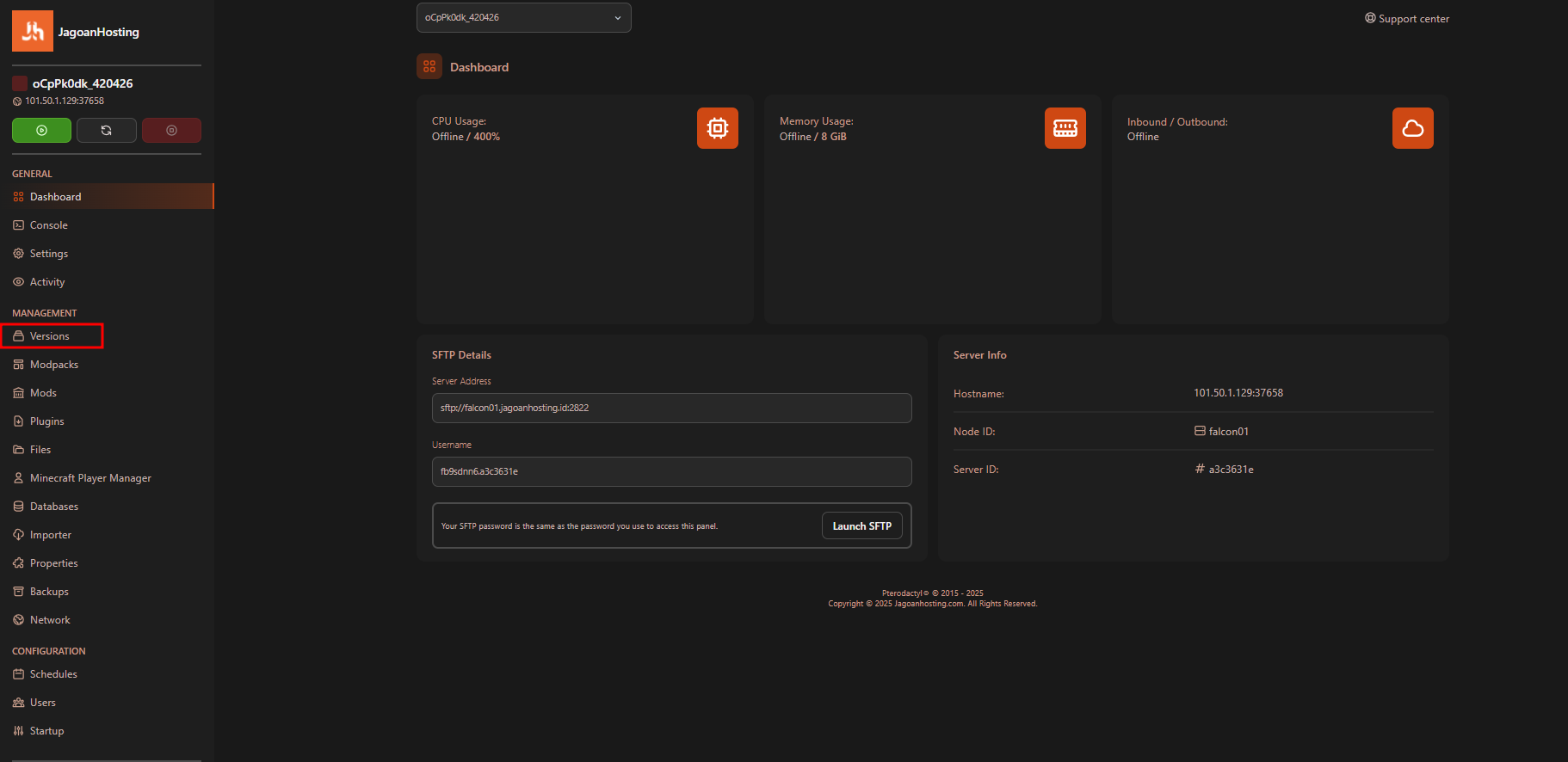Click the JagoanHosting logo icon

click(33, 31)
